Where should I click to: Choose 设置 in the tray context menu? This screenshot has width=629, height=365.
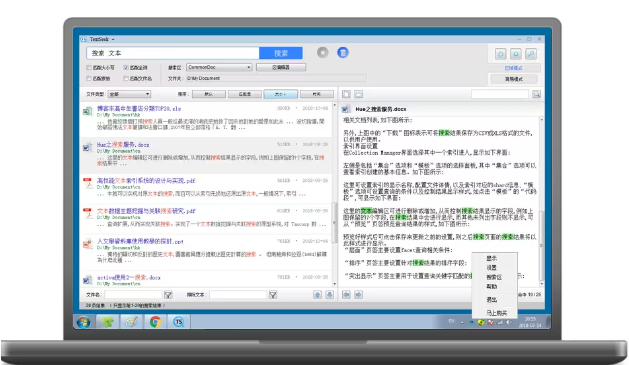491,268
